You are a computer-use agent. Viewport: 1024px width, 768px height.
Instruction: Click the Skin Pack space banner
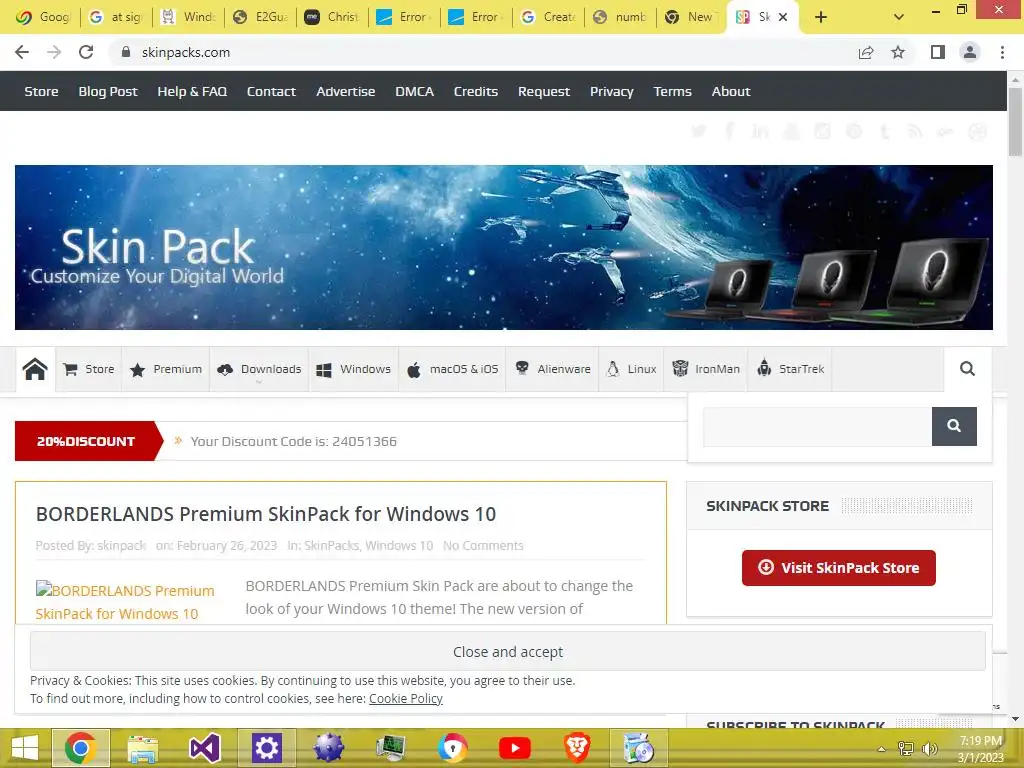point(504,248)
